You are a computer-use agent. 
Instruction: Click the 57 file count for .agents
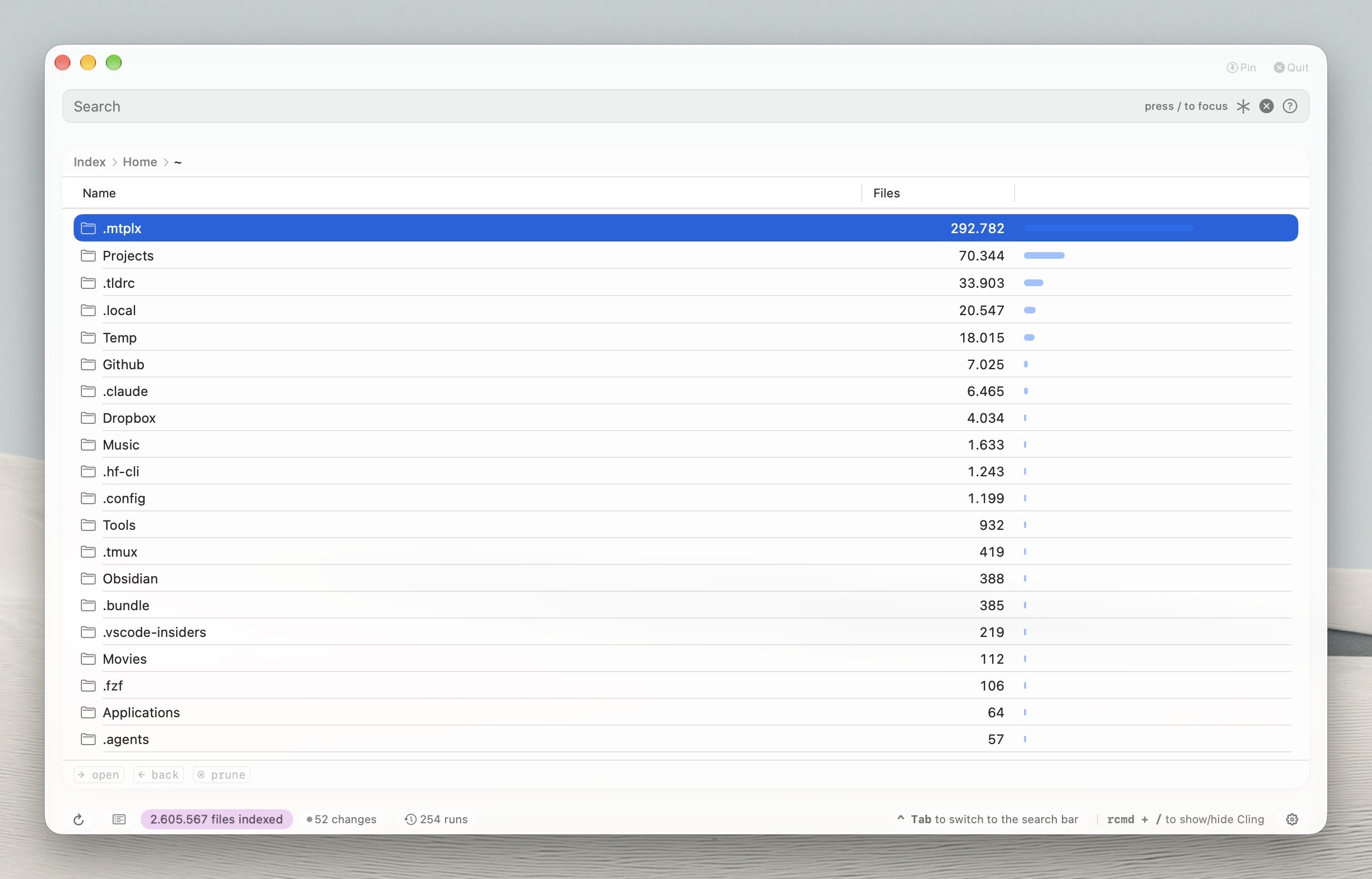pyautogui.click(x=996, y=739)
